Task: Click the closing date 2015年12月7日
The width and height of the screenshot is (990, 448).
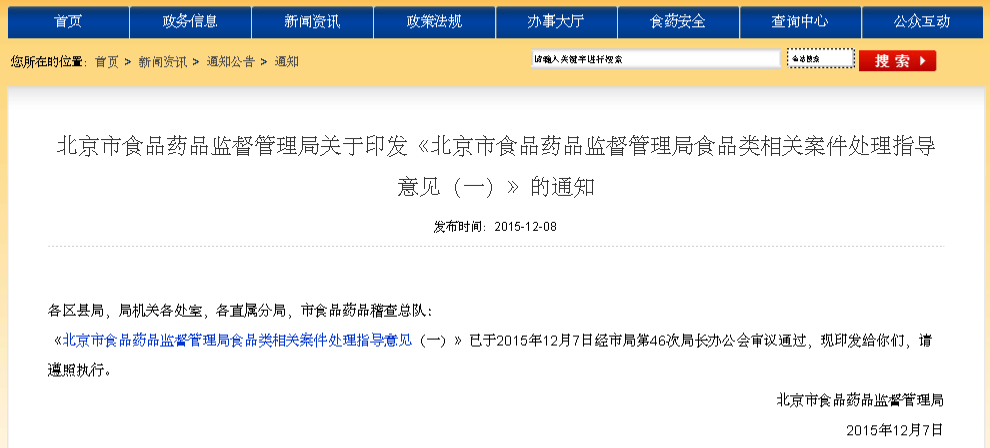Action: click(894, 430)
